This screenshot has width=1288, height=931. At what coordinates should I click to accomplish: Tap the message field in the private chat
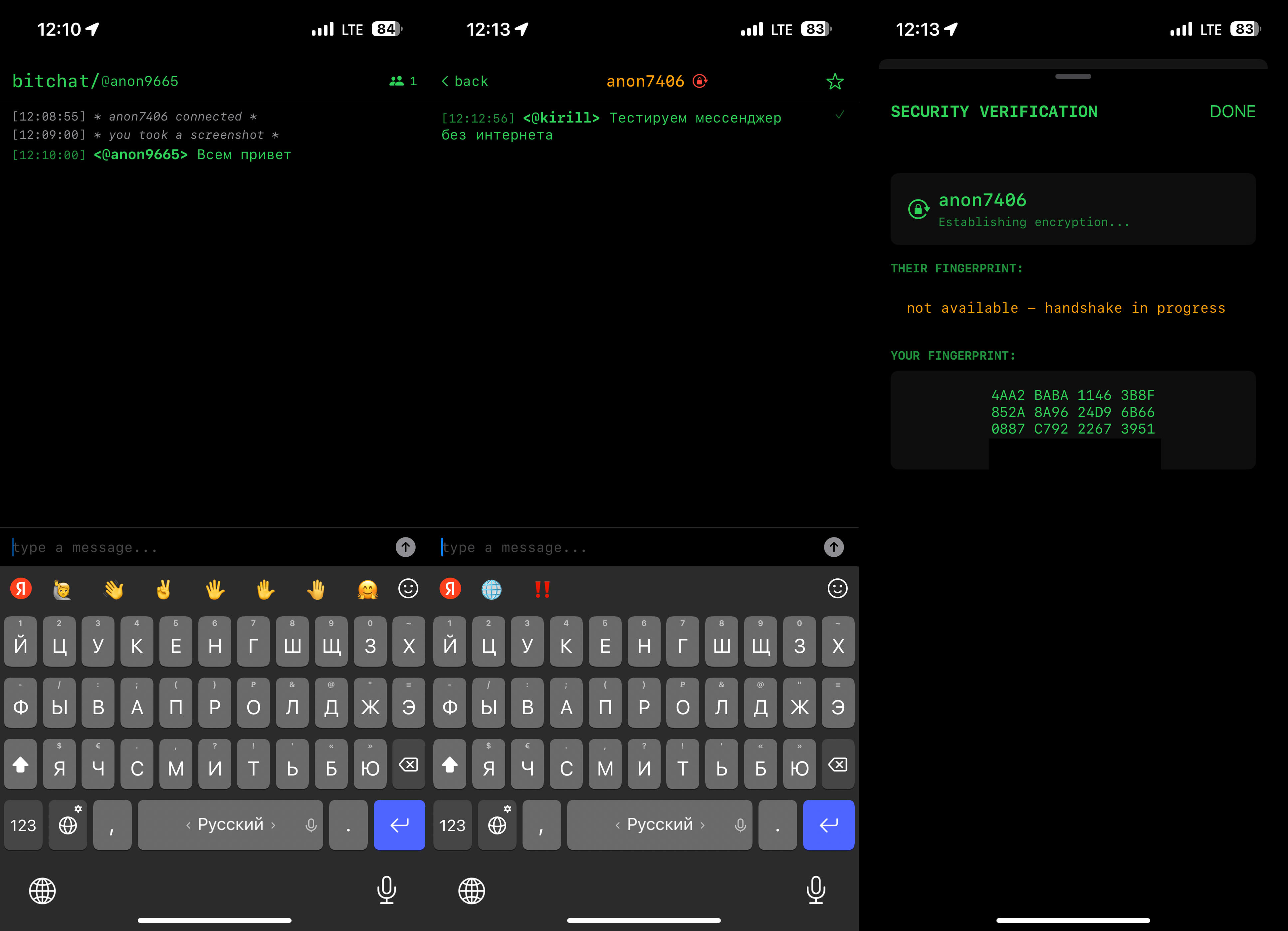[x=625, y=547]
